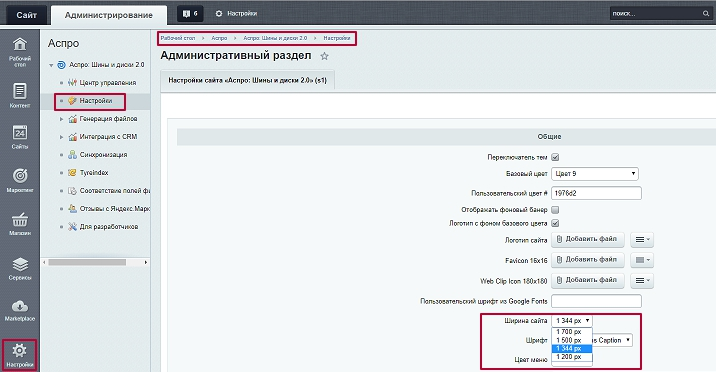Image resolution: width=716 pixels, height=372 pixels.
Task: Click the Пользовательский цвет # field
Action: 596,193
